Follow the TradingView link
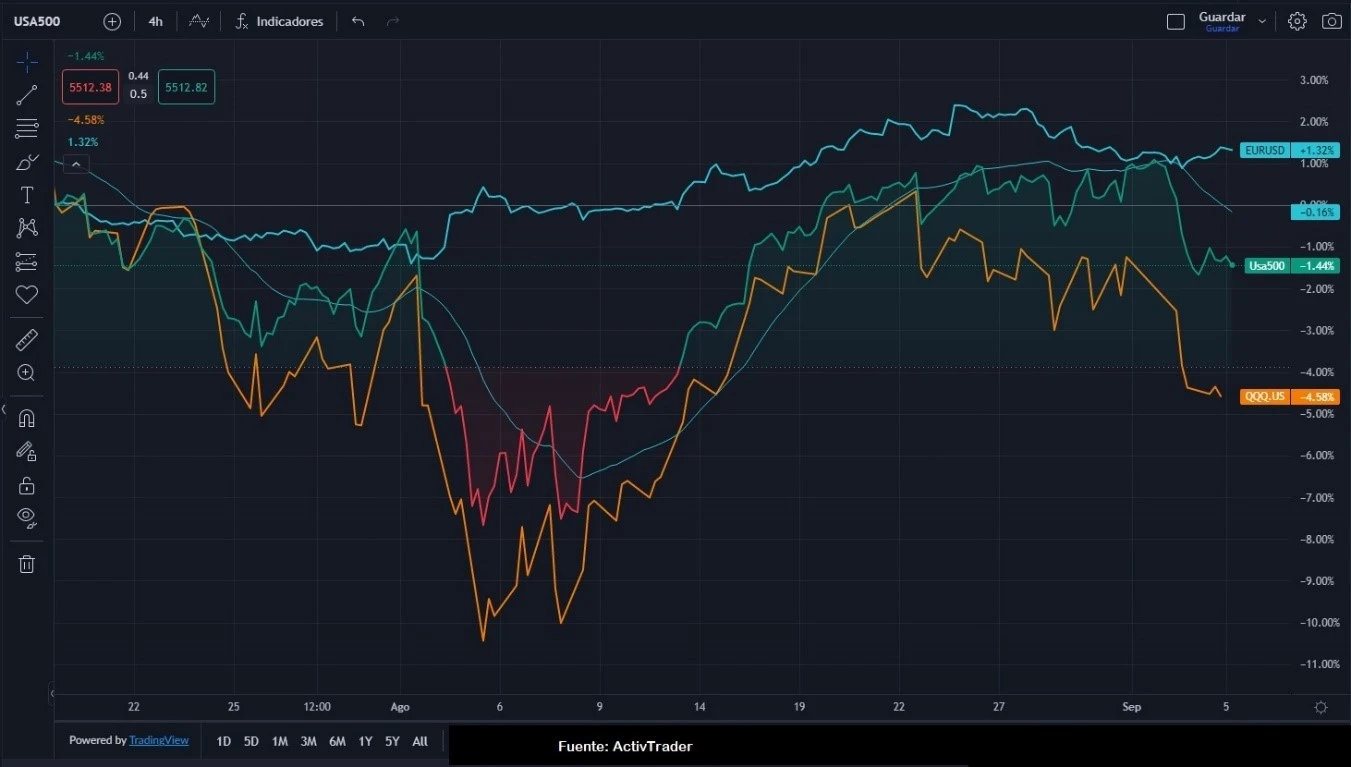 159,741
